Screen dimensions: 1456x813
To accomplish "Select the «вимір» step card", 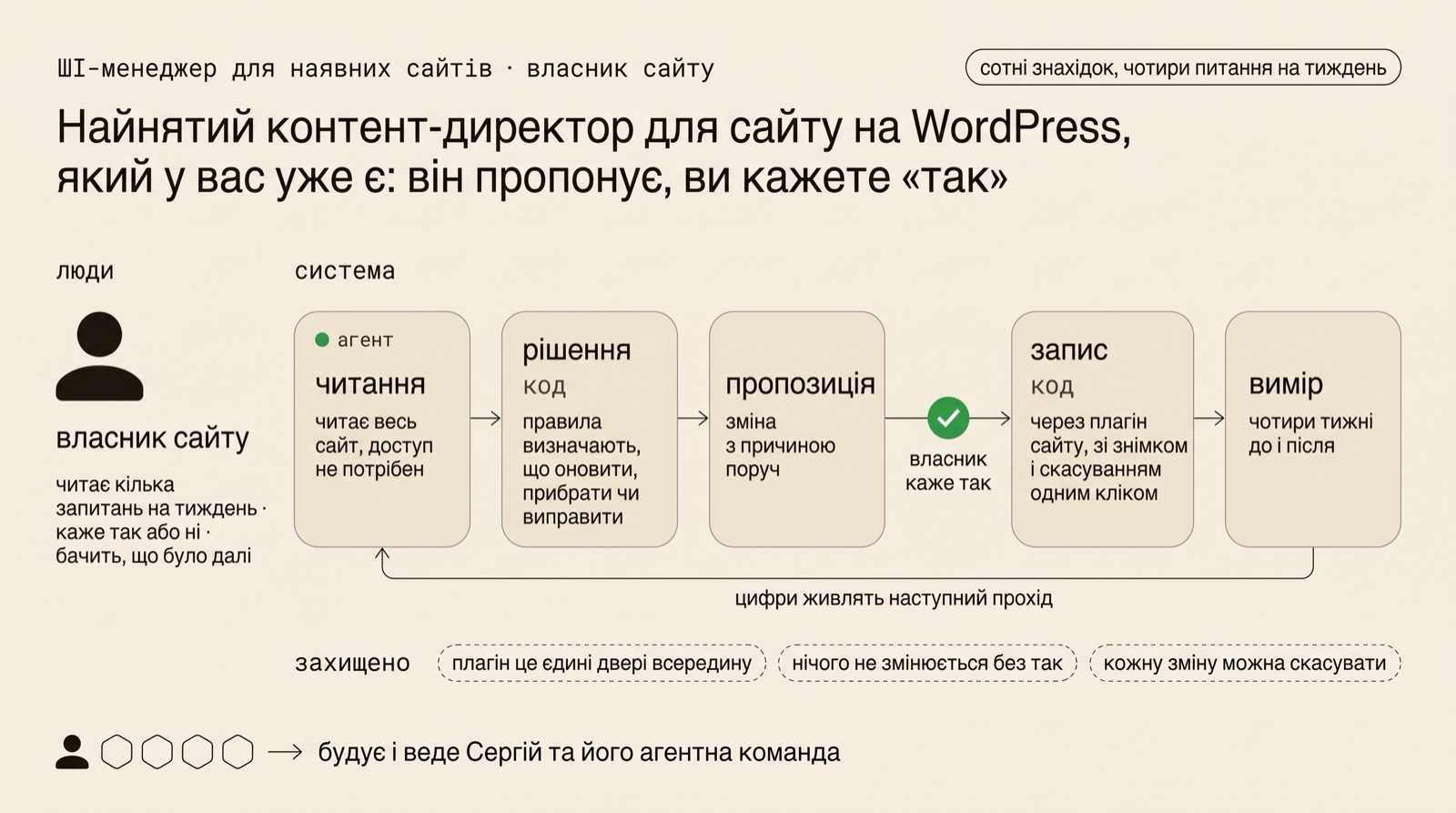I will coord(1313,429).
